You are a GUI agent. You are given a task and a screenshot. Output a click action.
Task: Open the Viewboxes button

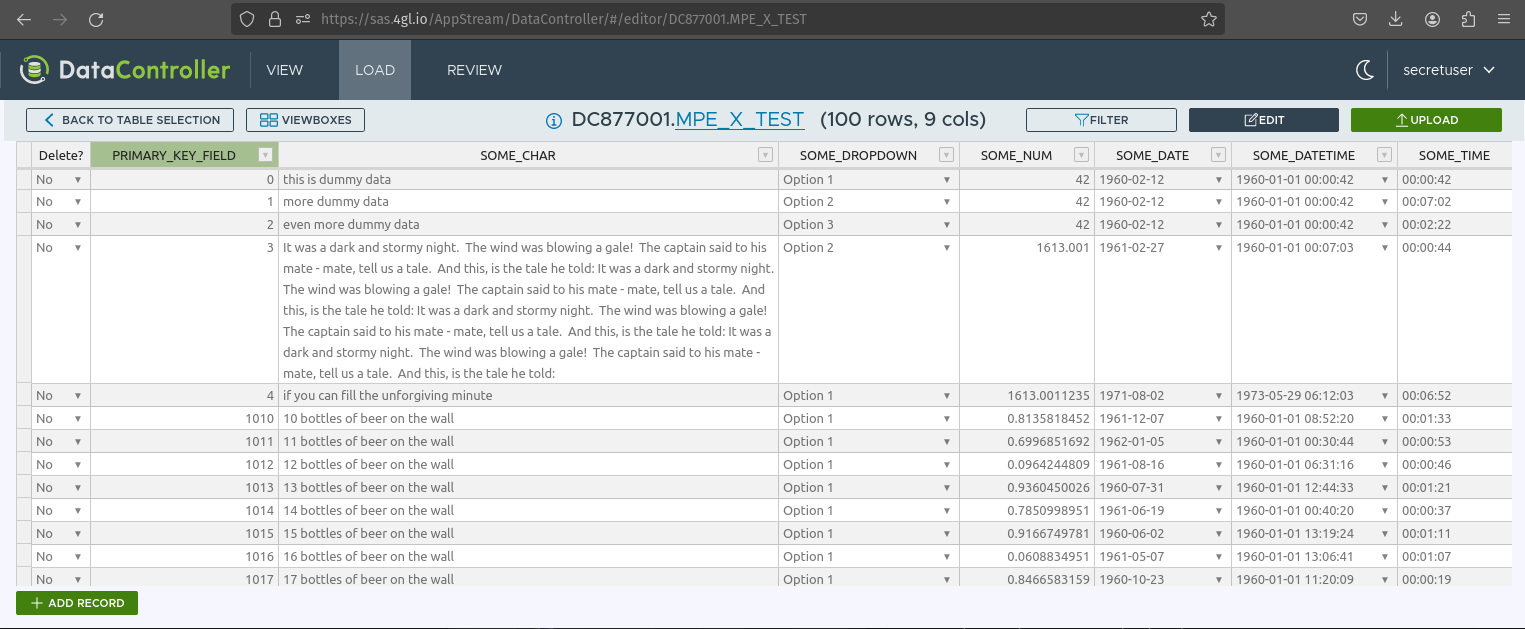point(305,120)
